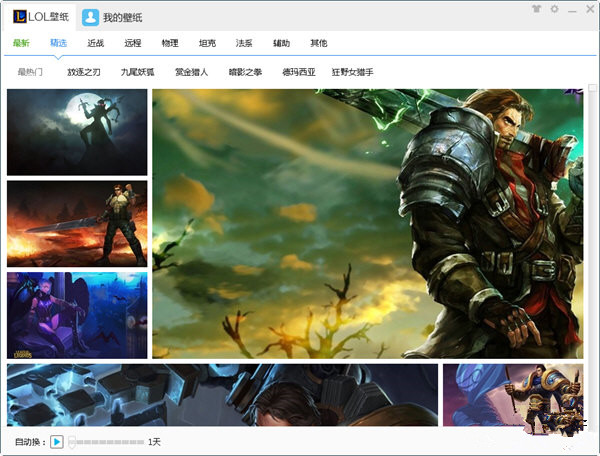Show wallpapers for 赏金猎人
Image resolution: width=600 pixels, height=456 pixels.
pos(191,72)
